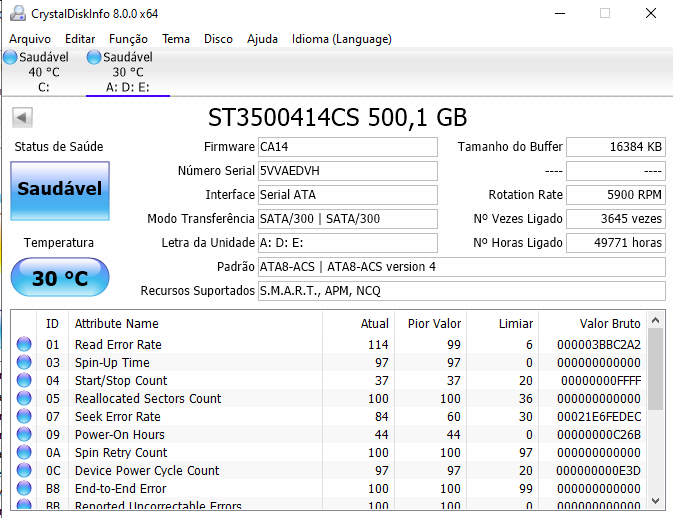Viewport: 673px width, 518px height.
Task: Click the Número Serial field 5VVAEDVH
Action: 348,171
